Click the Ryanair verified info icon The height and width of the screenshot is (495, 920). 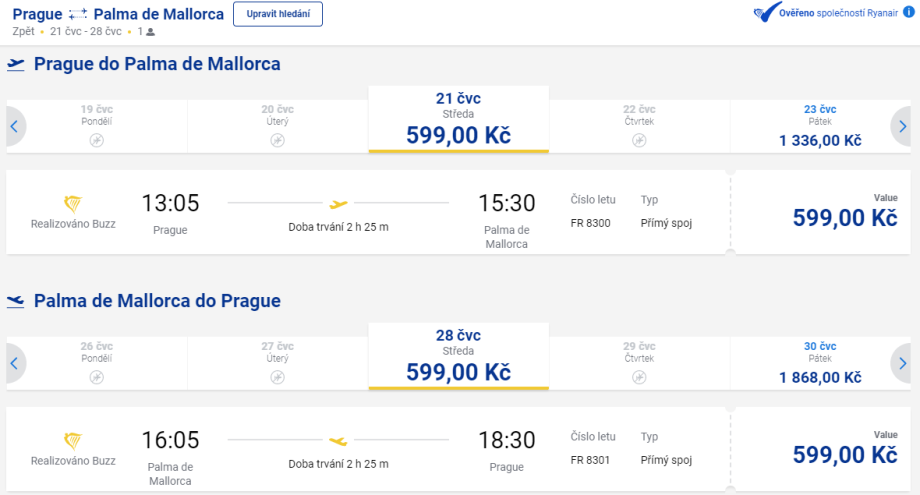click(908, 12)
